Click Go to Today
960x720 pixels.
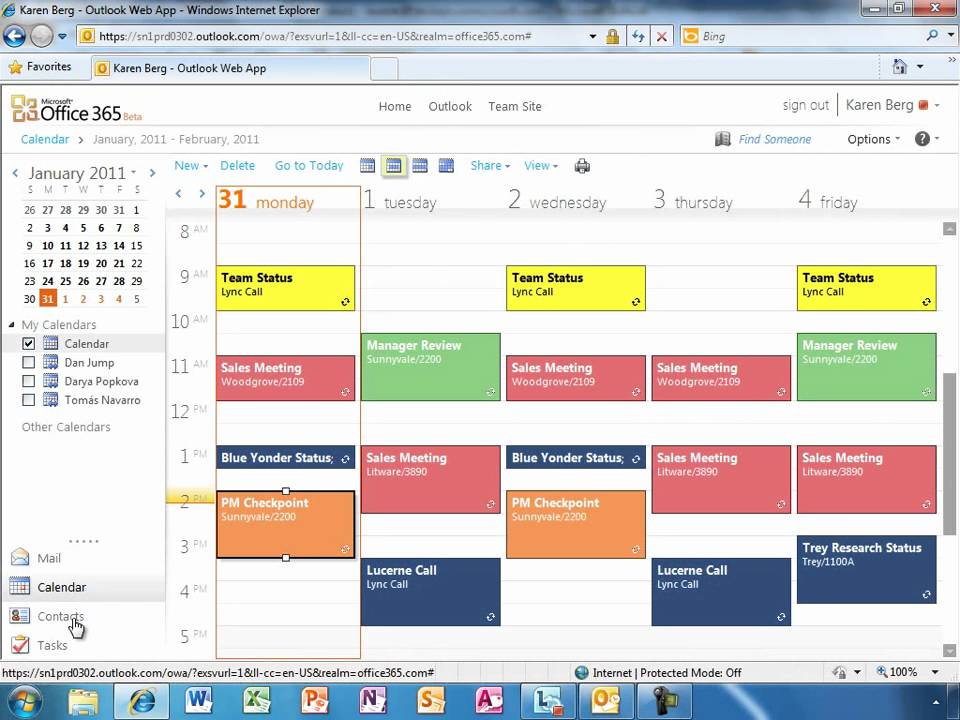(309, 165)
